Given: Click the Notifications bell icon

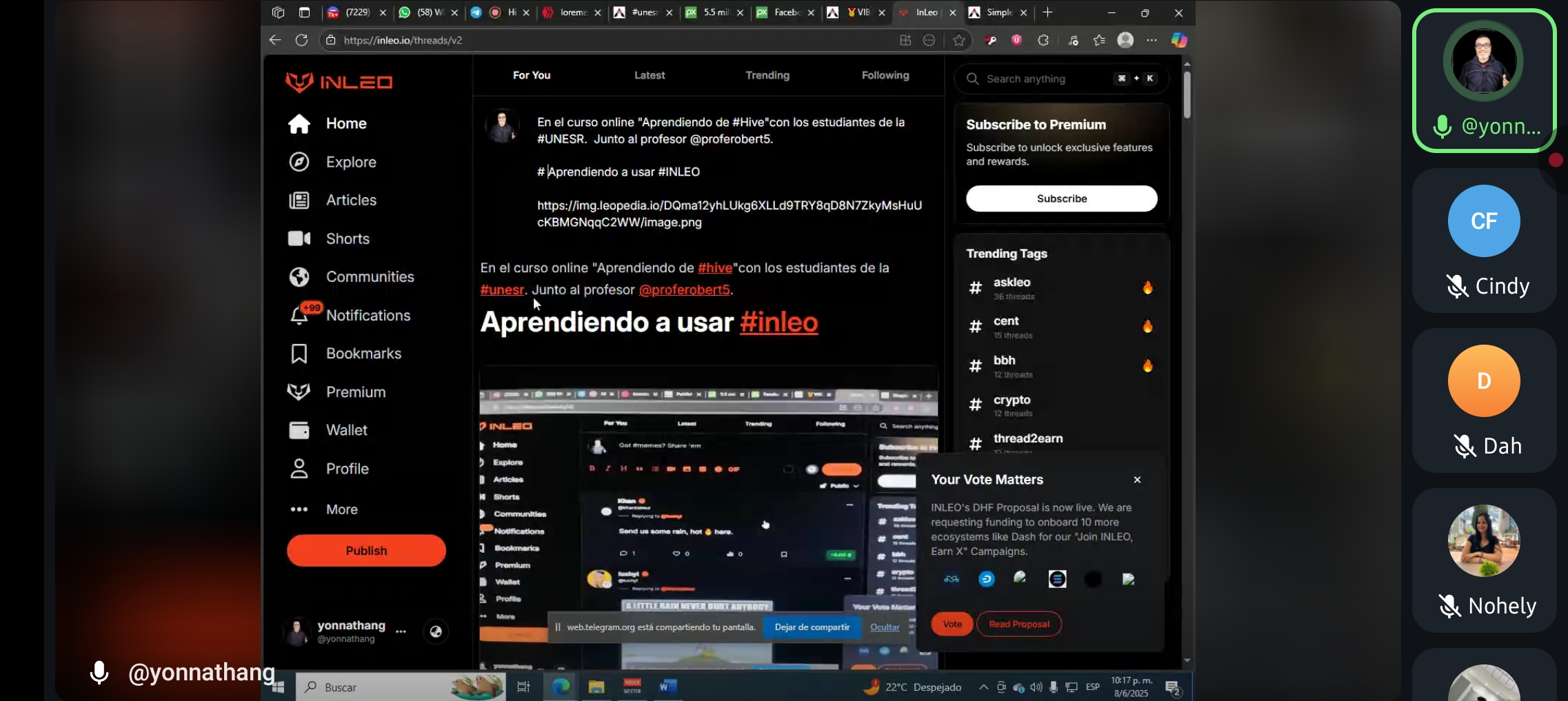Looking at the screenshot, I should [x=299, y=316].
